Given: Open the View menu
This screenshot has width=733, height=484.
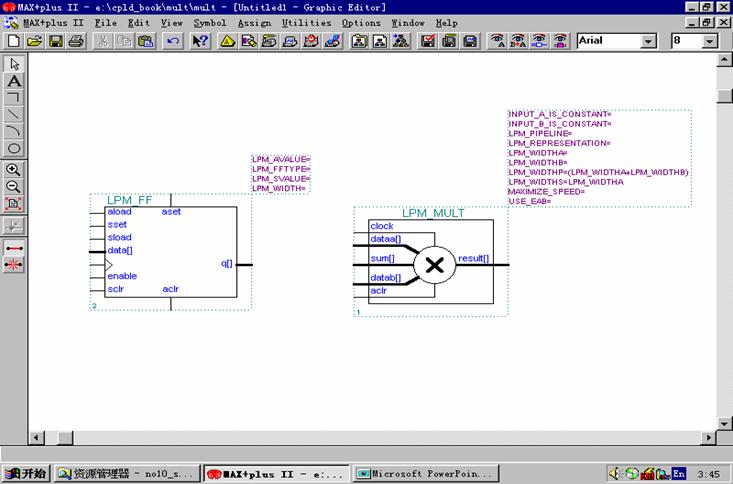Looking at the screenshot, I should pos(172,22).
